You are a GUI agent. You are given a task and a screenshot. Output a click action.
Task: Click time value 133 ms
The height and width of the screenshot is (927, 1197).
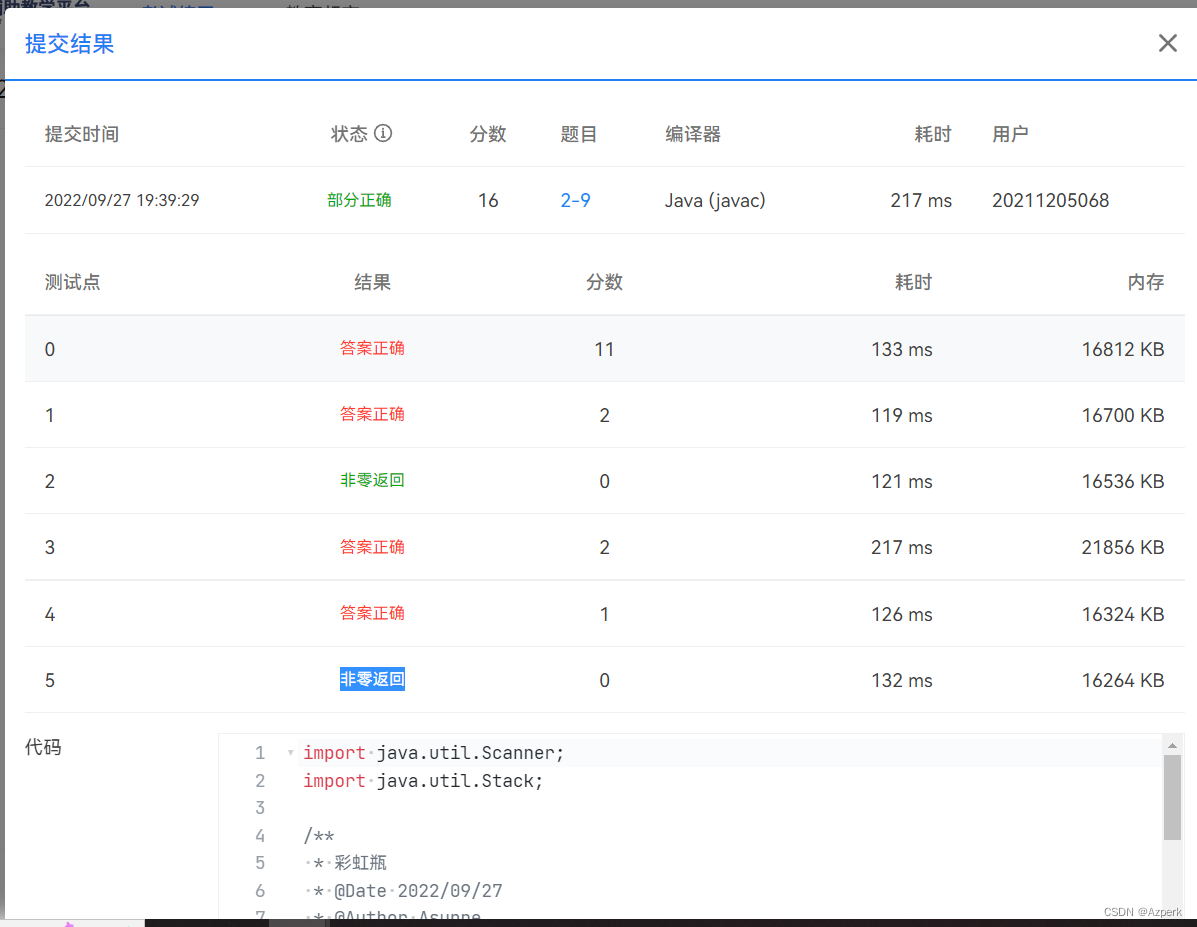click(x=902, y=349)
